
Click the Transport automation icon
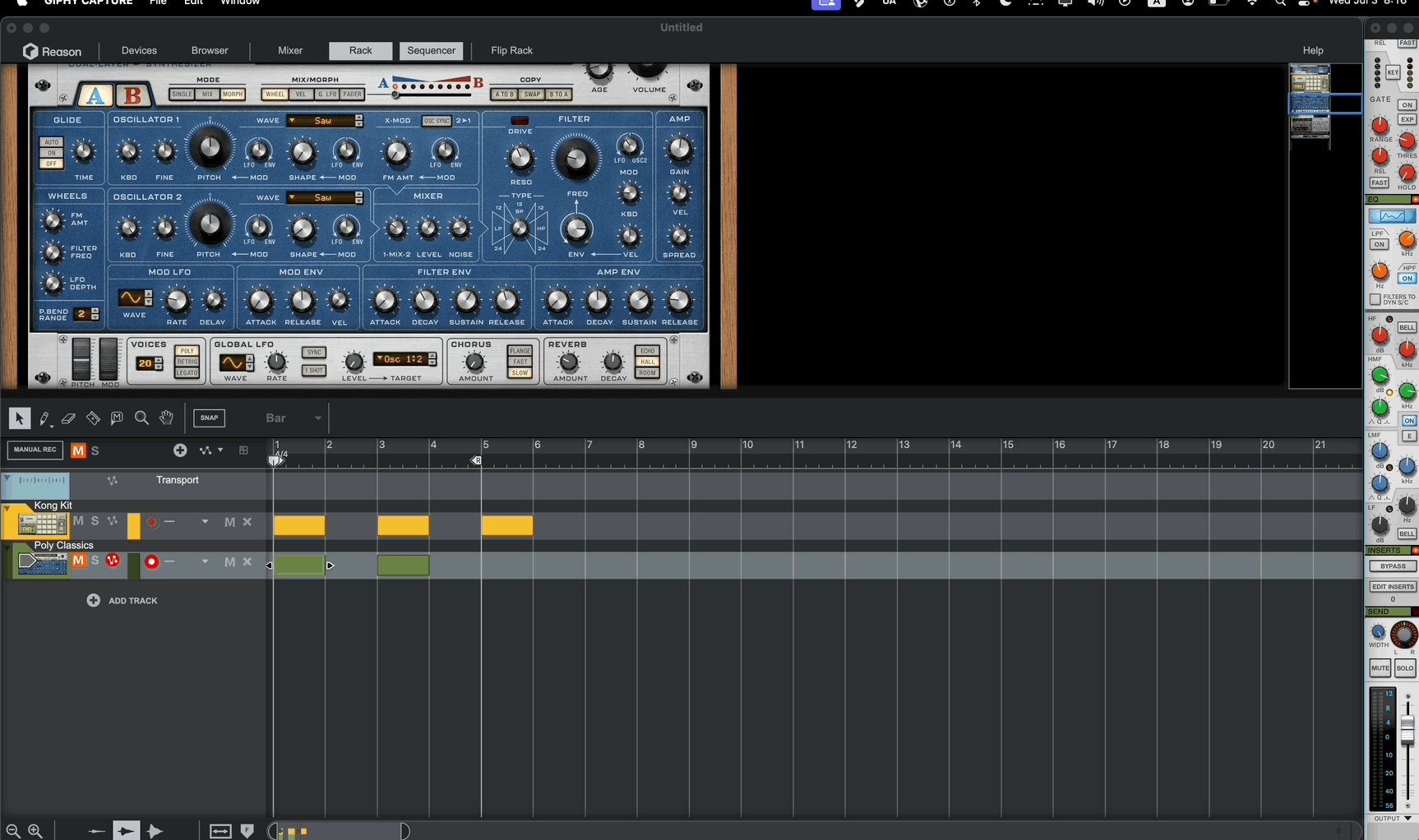113,481
